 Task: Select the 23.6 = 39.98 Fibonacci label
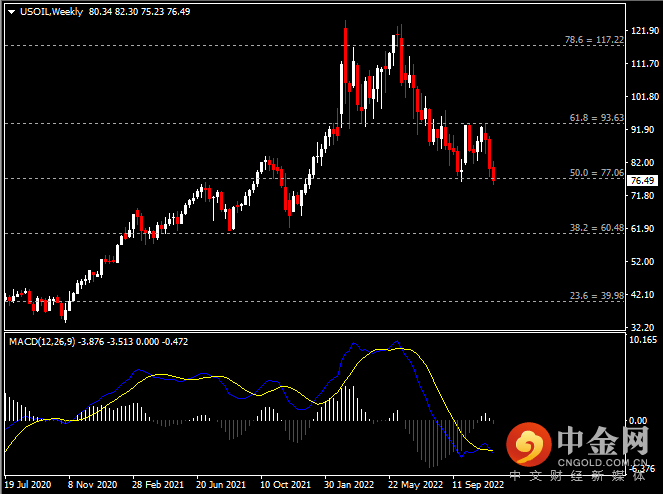tap(598, 295)
